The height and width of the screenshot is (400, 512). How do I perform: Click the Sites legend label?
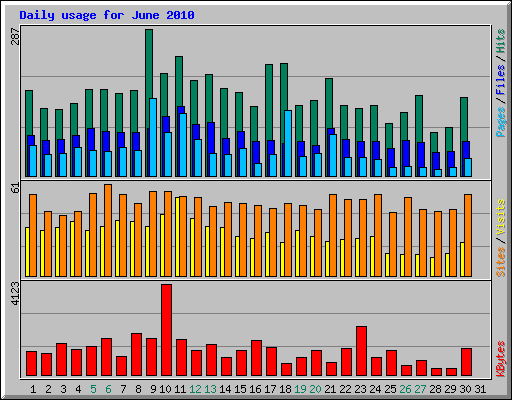(x=501, y=262)
